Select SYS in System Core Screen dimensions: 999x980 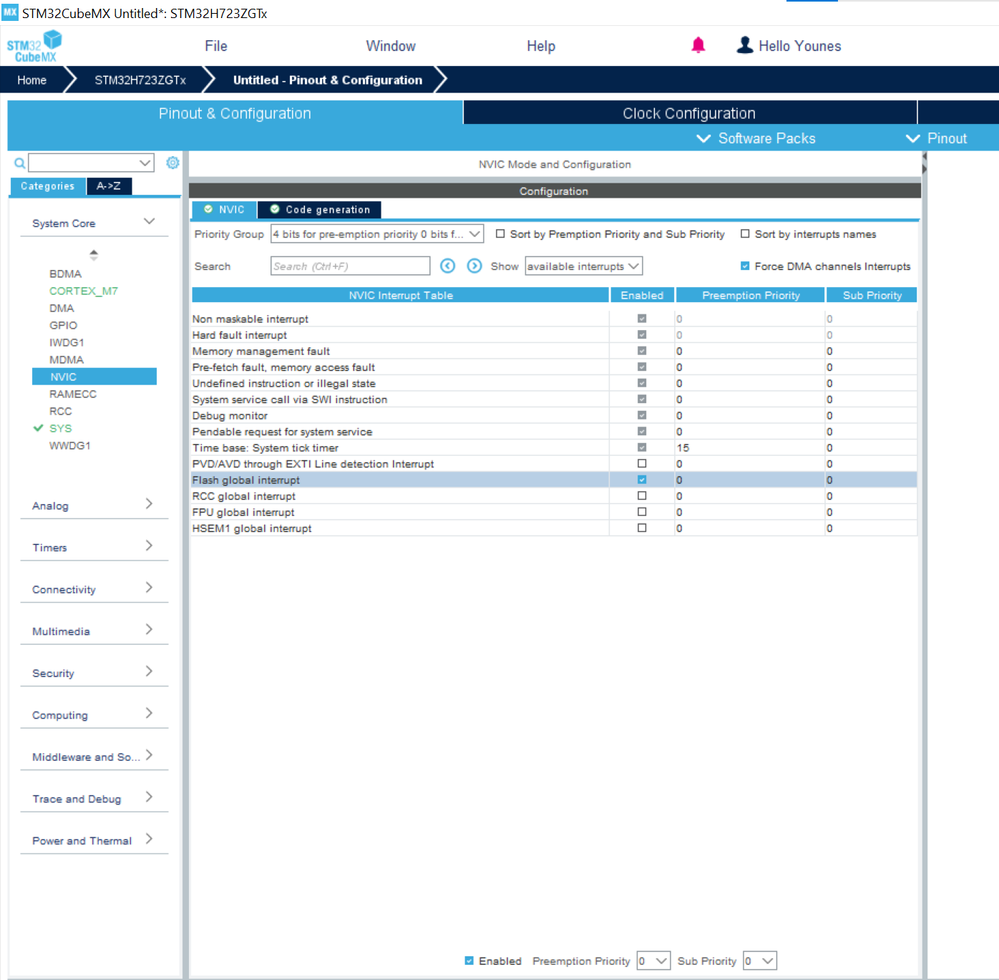61,428
